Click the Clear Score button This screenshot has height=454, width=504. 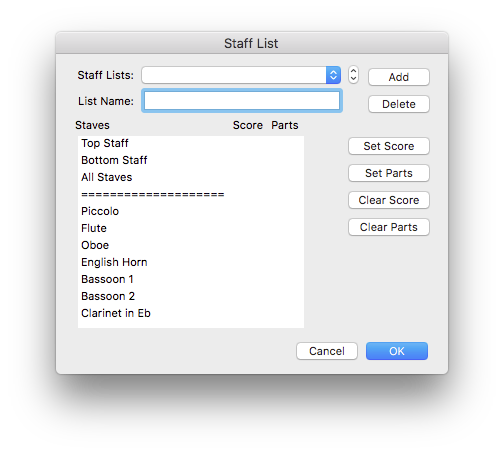(389, 200)
